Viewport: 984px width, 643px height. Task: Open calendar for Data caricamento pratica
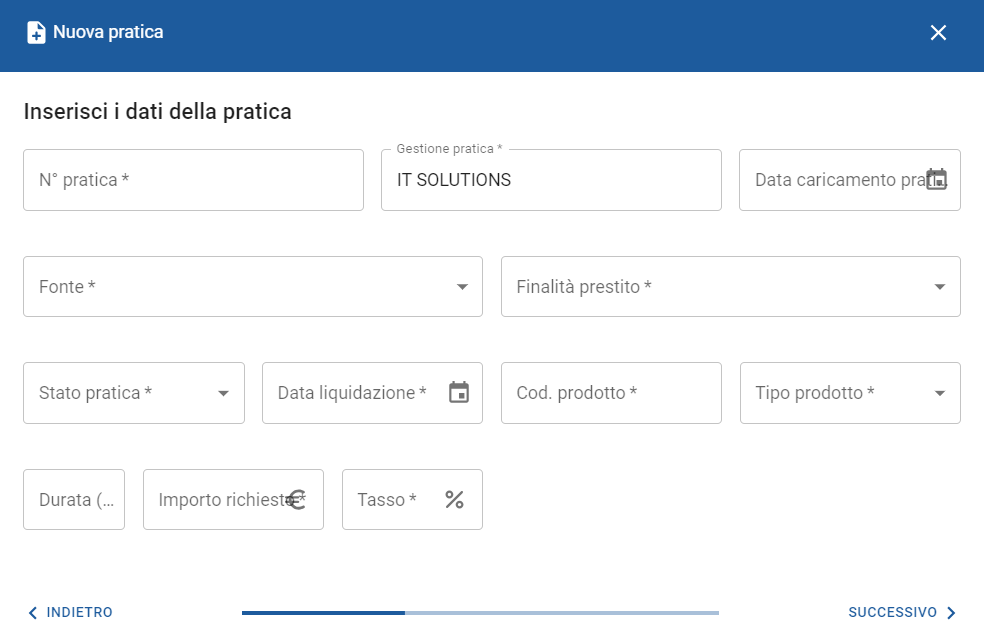pos(936,180)
